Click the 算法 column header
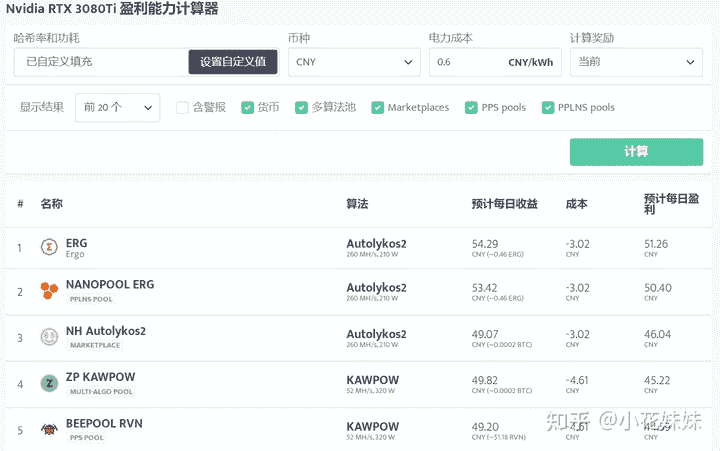720x451 pixels. click(x=357, y=204)
